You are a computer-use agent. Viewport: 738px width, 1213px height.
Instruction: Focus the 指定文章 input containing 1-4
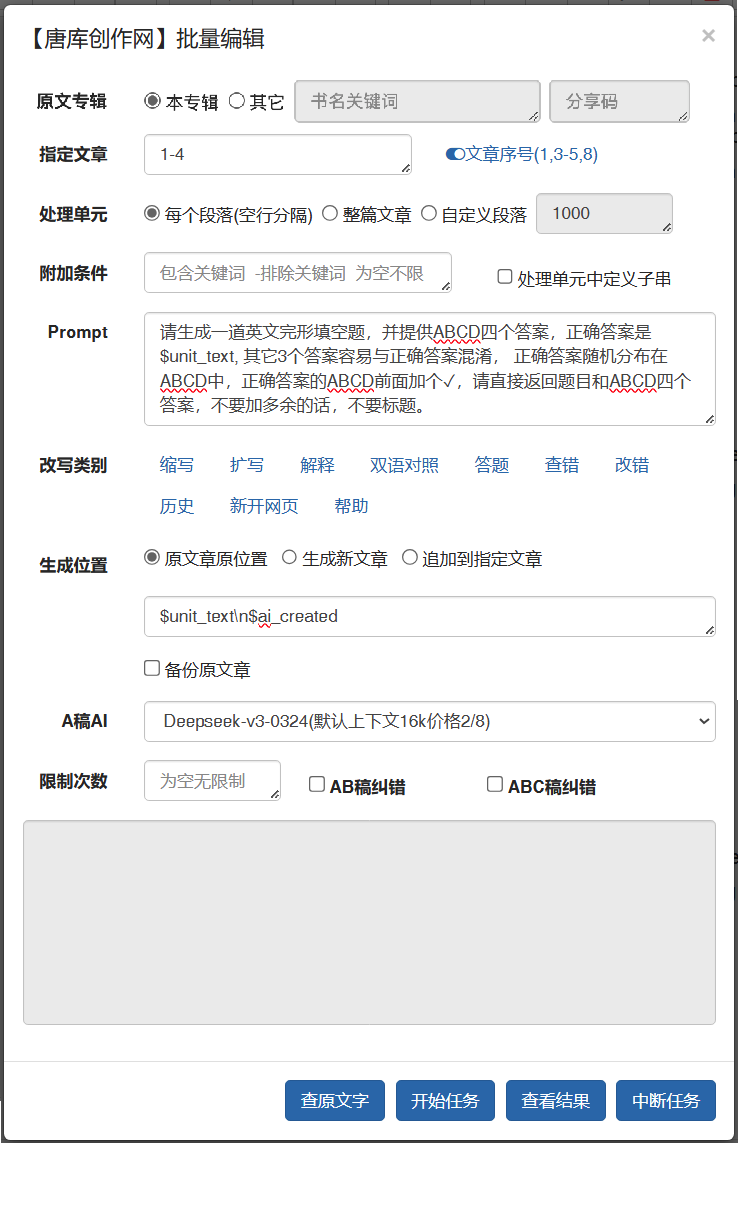277,154
